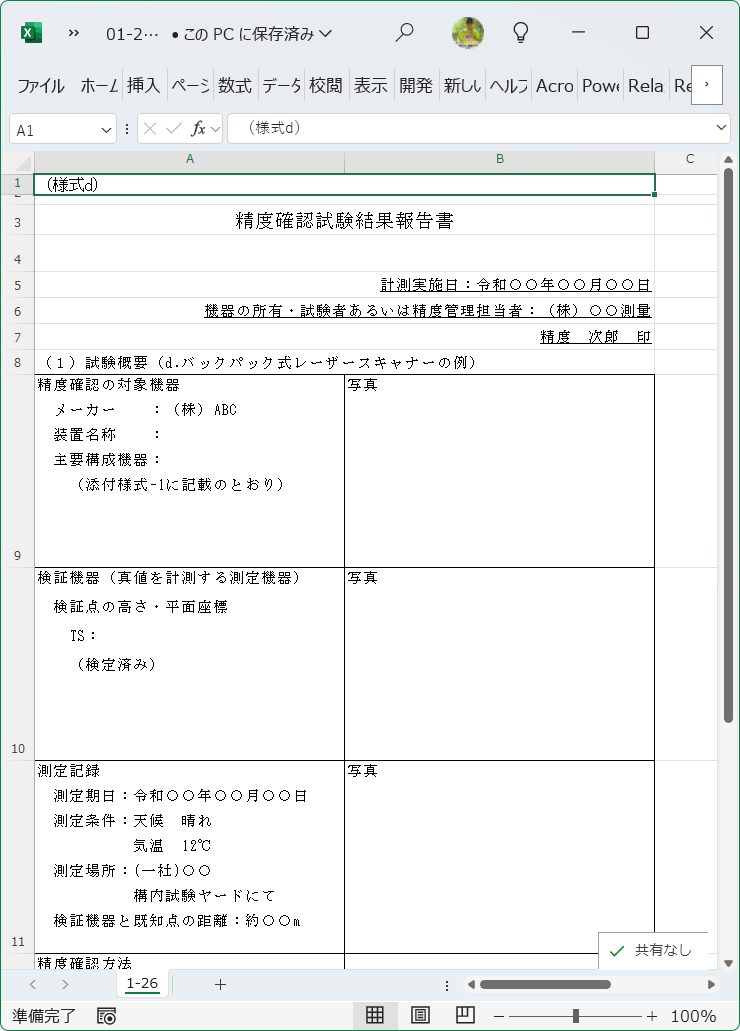740x1031 pixels.
Task: Click the 共有なし sharing status
Action: click(653, 951)
